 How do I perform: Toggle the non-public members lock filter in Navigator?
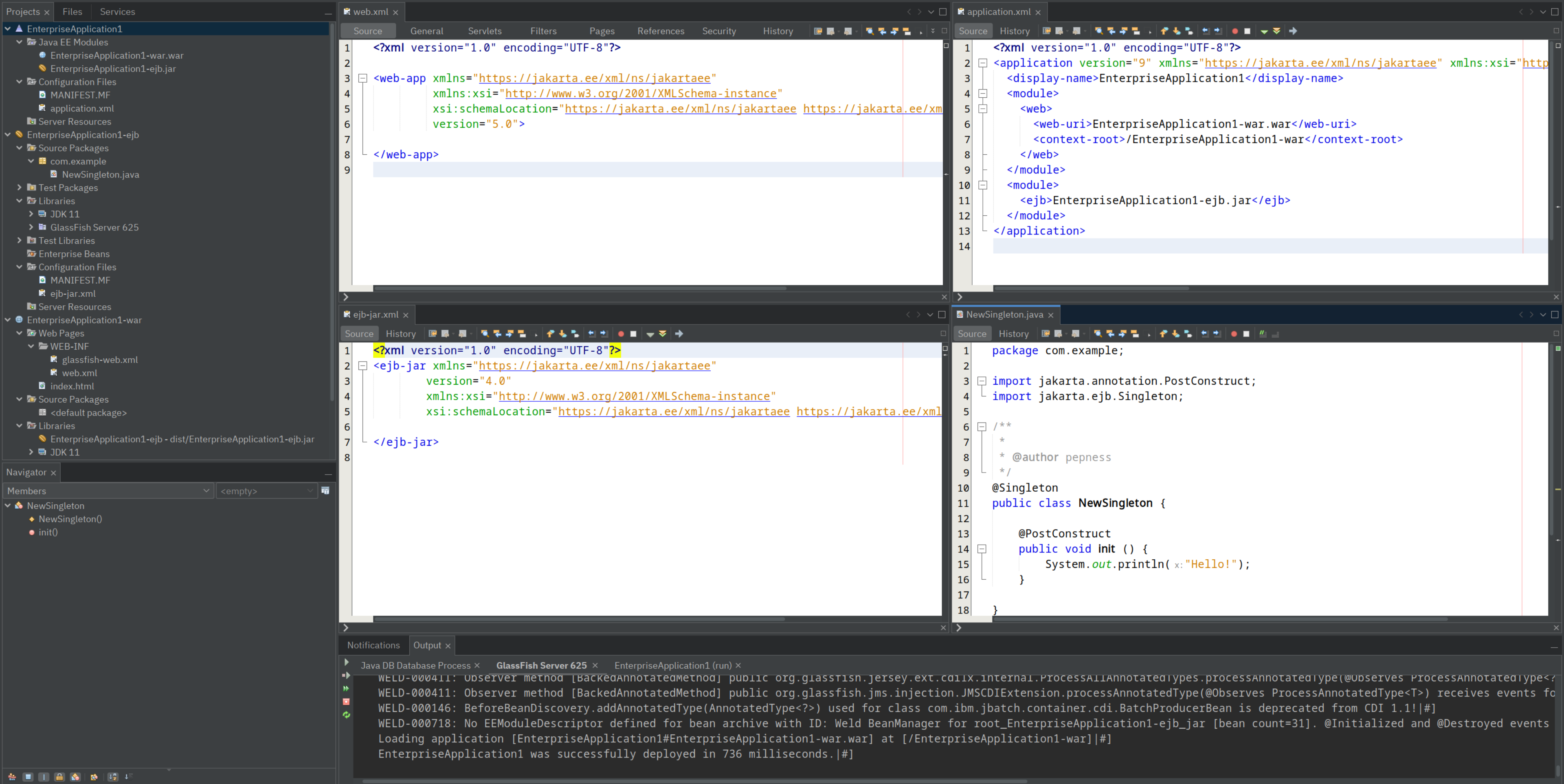coord(59,777)
